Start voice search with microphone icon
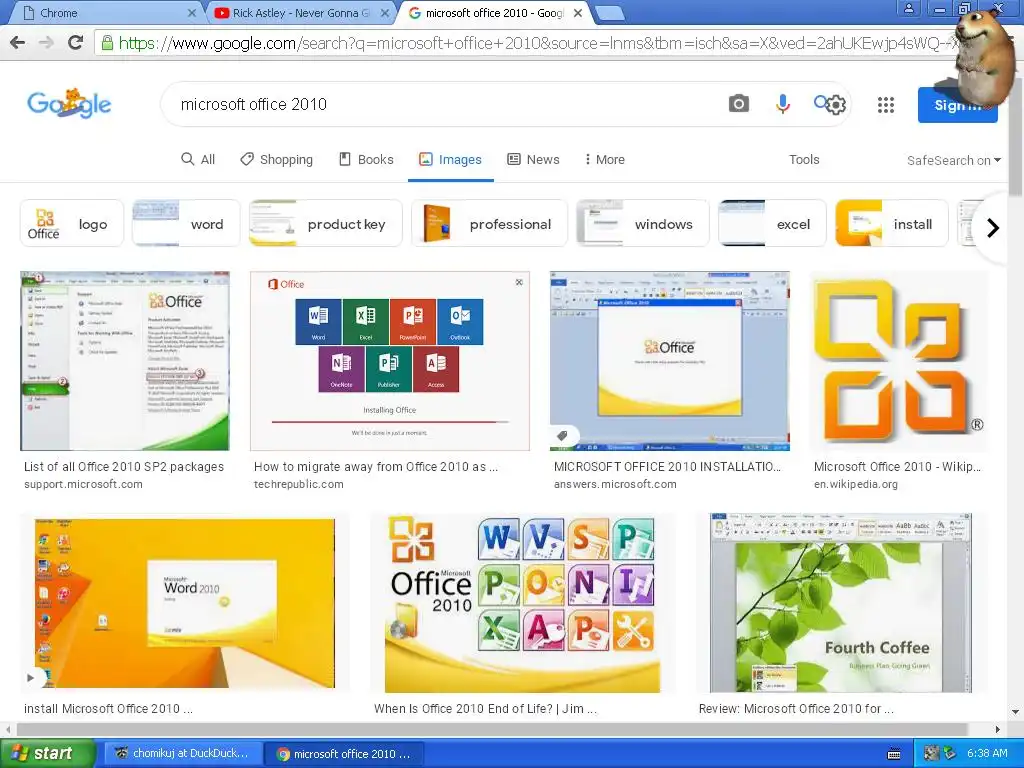 click(x=782, y=104)
